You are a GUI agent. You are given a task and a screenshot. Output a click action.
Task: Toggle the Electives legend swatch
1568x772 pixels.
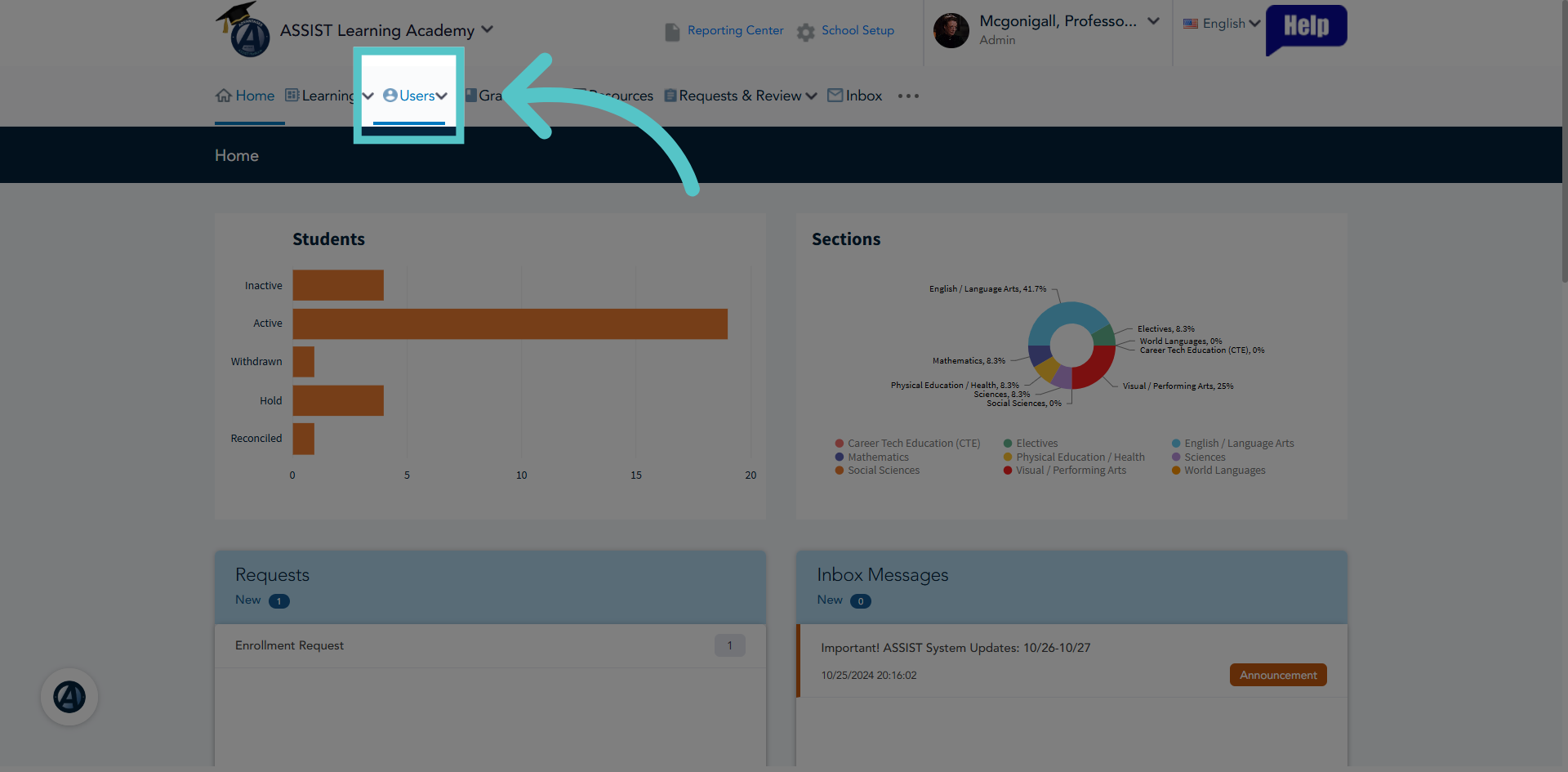click(1008, 444)
